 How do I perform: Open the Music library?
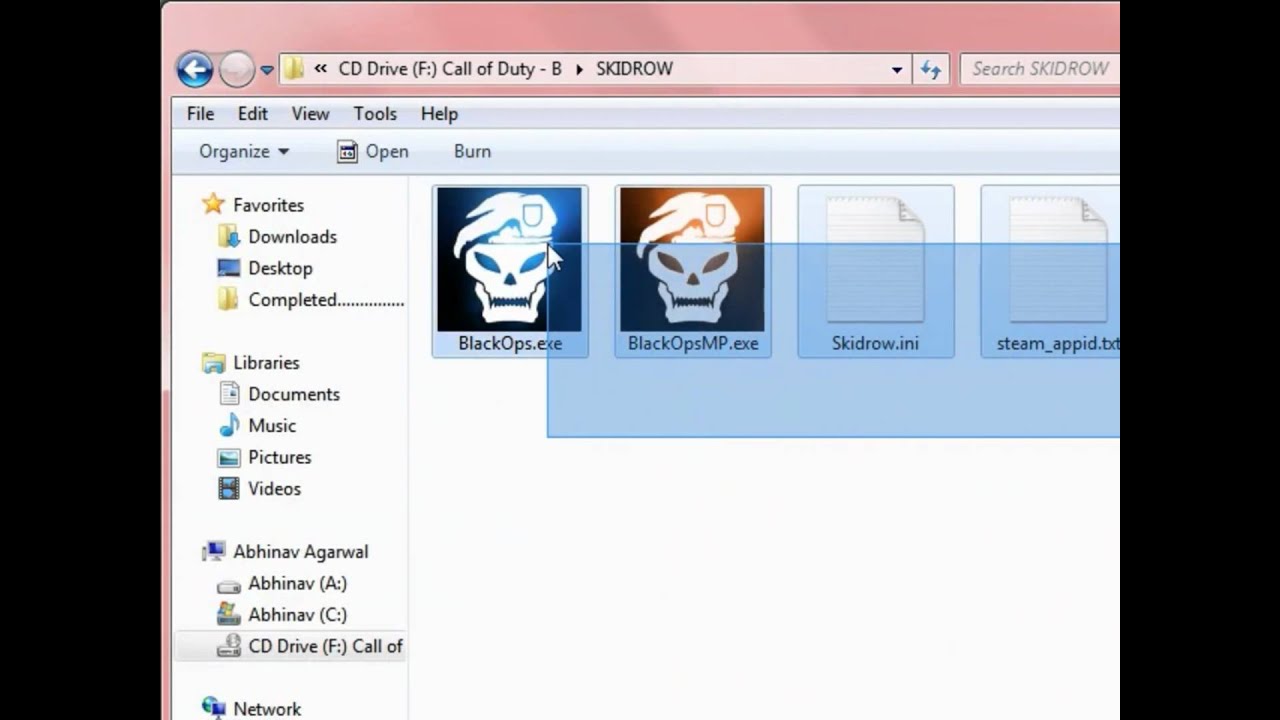[x=272, y=426]
